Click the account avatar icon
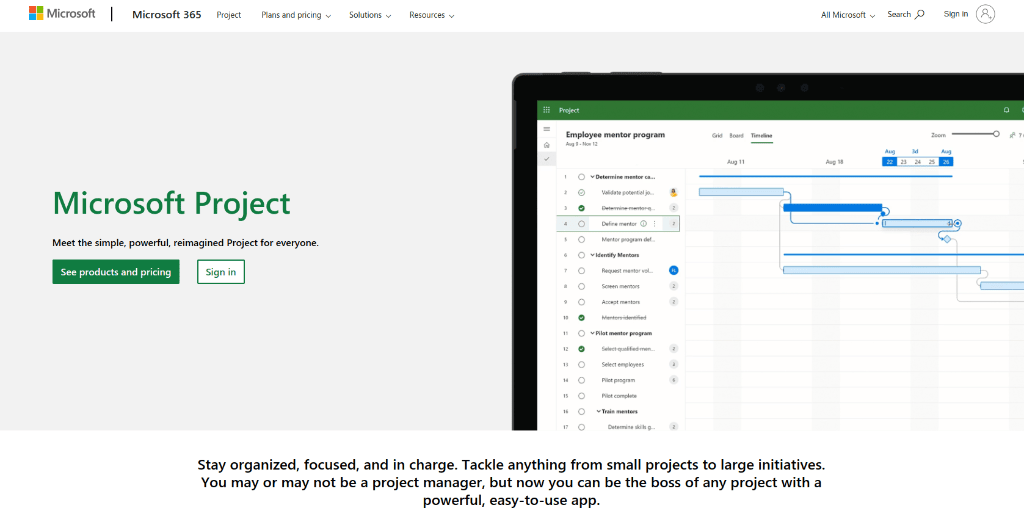This screenshot has width=1024, height=521. pos(985,14)
